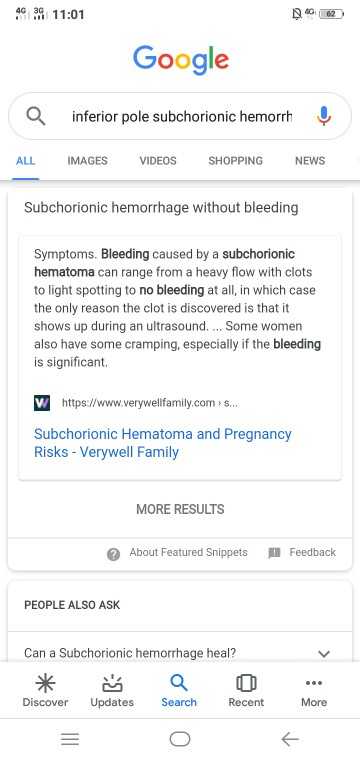Image resolution: width=360 pixels, height=760 pixels.
Task: Tap the MORE RESULTS button
Action: (x=180, y=509)
